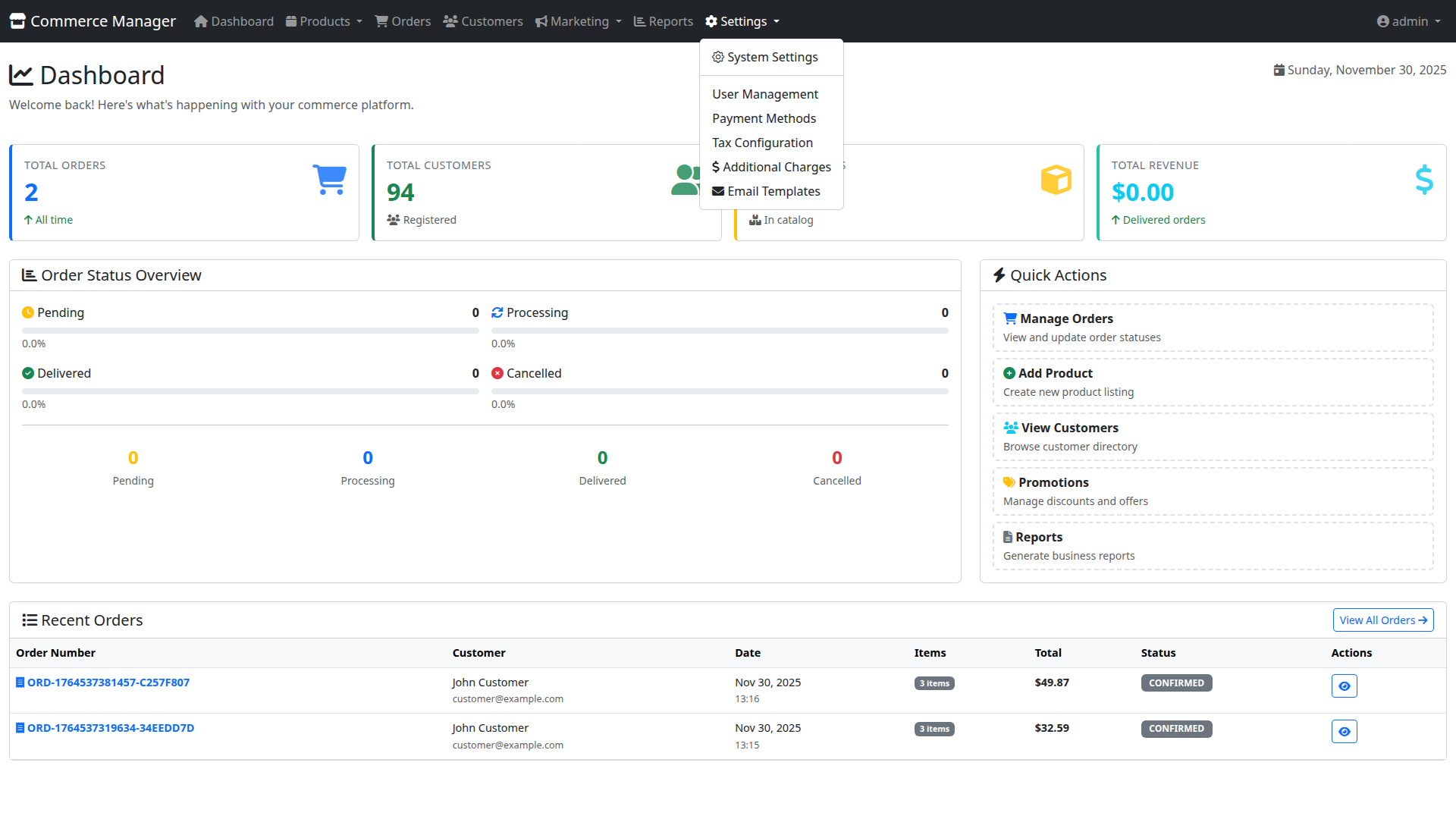Screen dimensions: 1456x819
Task: Open the admin user dropdown
Action: pos(1408,21)
